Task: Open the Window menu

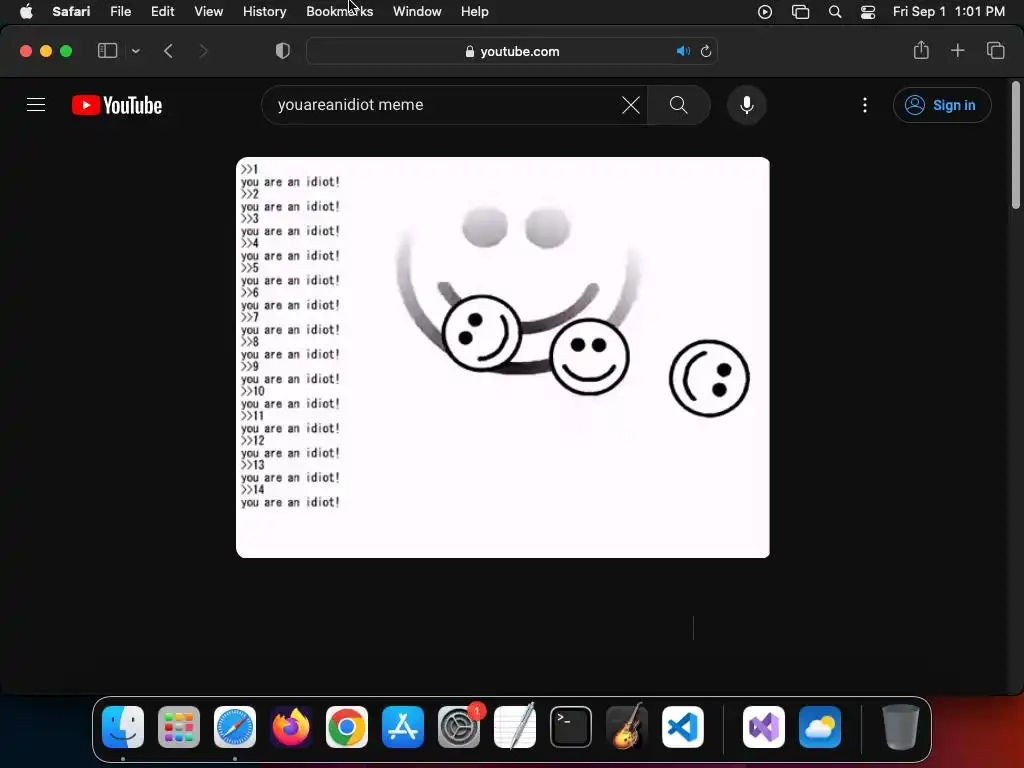Action: click(417, 12)
